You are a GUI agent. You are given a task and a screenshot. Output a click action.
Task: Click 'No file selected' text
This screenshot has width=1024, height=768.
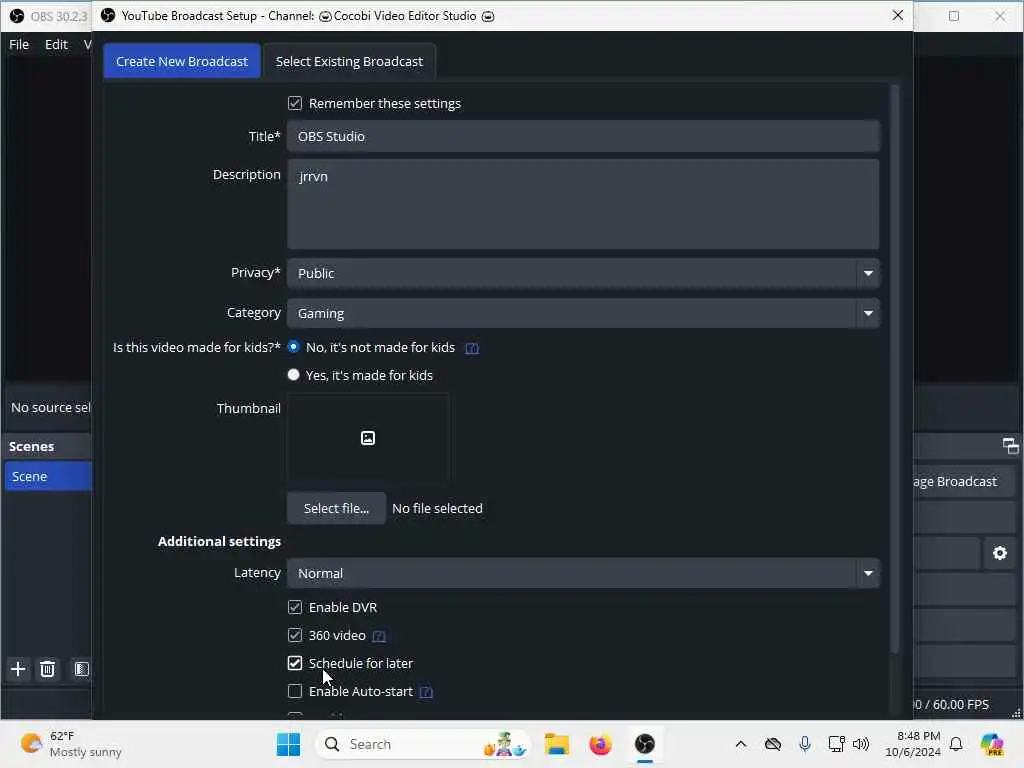click(x=438, y=508)
